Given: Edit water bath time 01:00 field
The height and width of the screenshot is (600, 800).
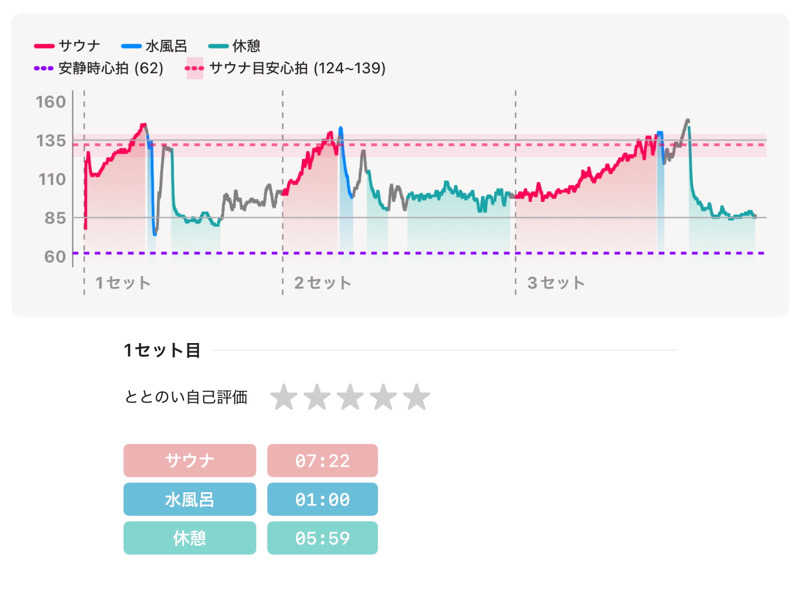Looking at the screenshot, I should (322, 499).
